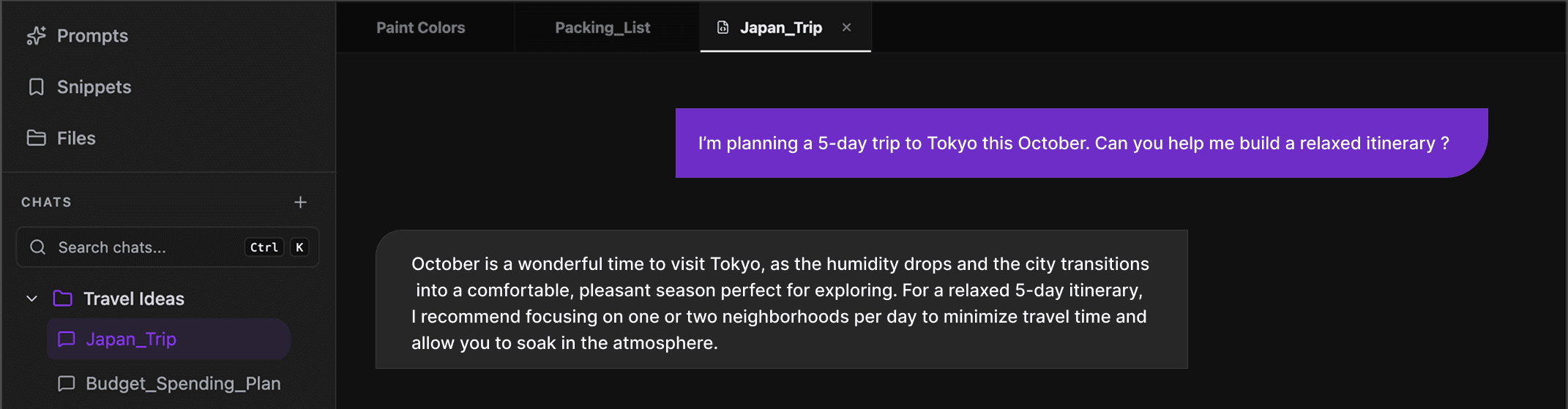The width and height of the screenshot is (1568, 409).
Task: Switch to the Paint Colors tab
Action: [x=421, y=28]
